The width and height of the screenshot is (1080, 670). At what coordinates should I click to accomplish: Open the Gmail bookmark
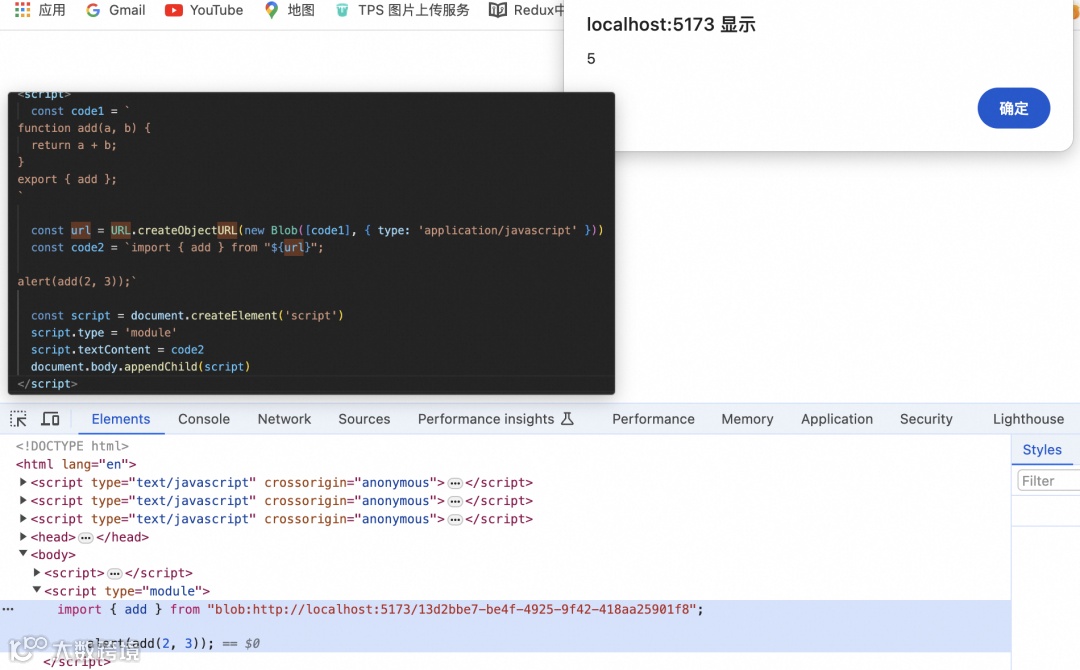(115, 10)
